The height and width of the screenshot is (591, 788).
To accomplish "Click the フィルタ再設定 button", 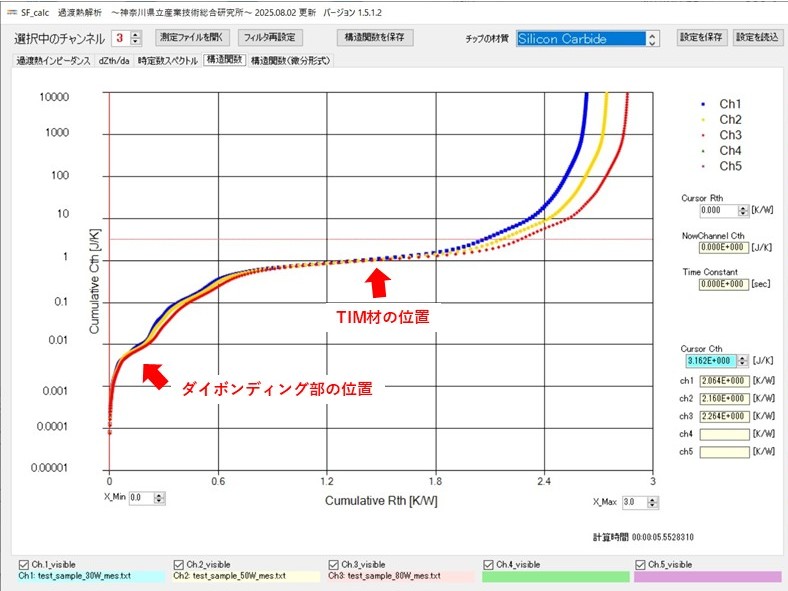I will 270,37.
